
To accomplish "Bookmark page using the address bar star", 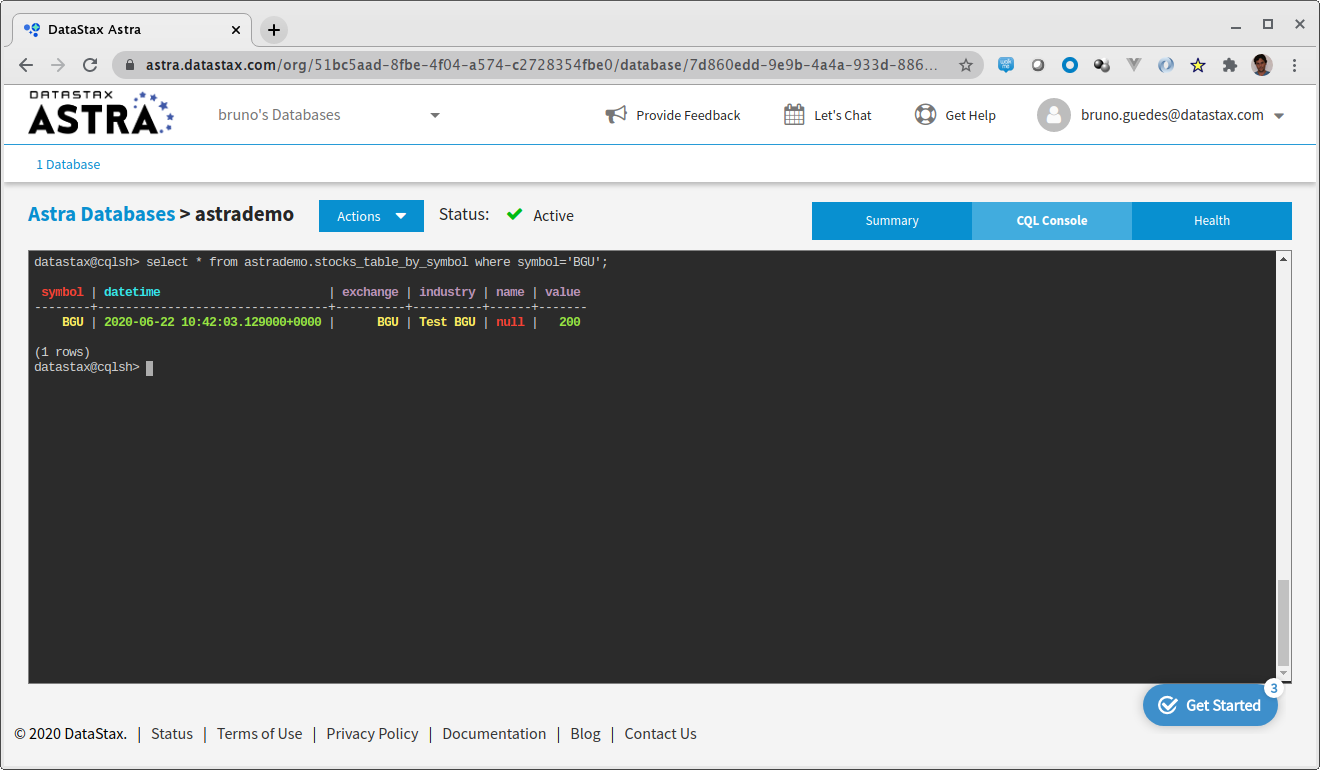I will pos(966,65).
